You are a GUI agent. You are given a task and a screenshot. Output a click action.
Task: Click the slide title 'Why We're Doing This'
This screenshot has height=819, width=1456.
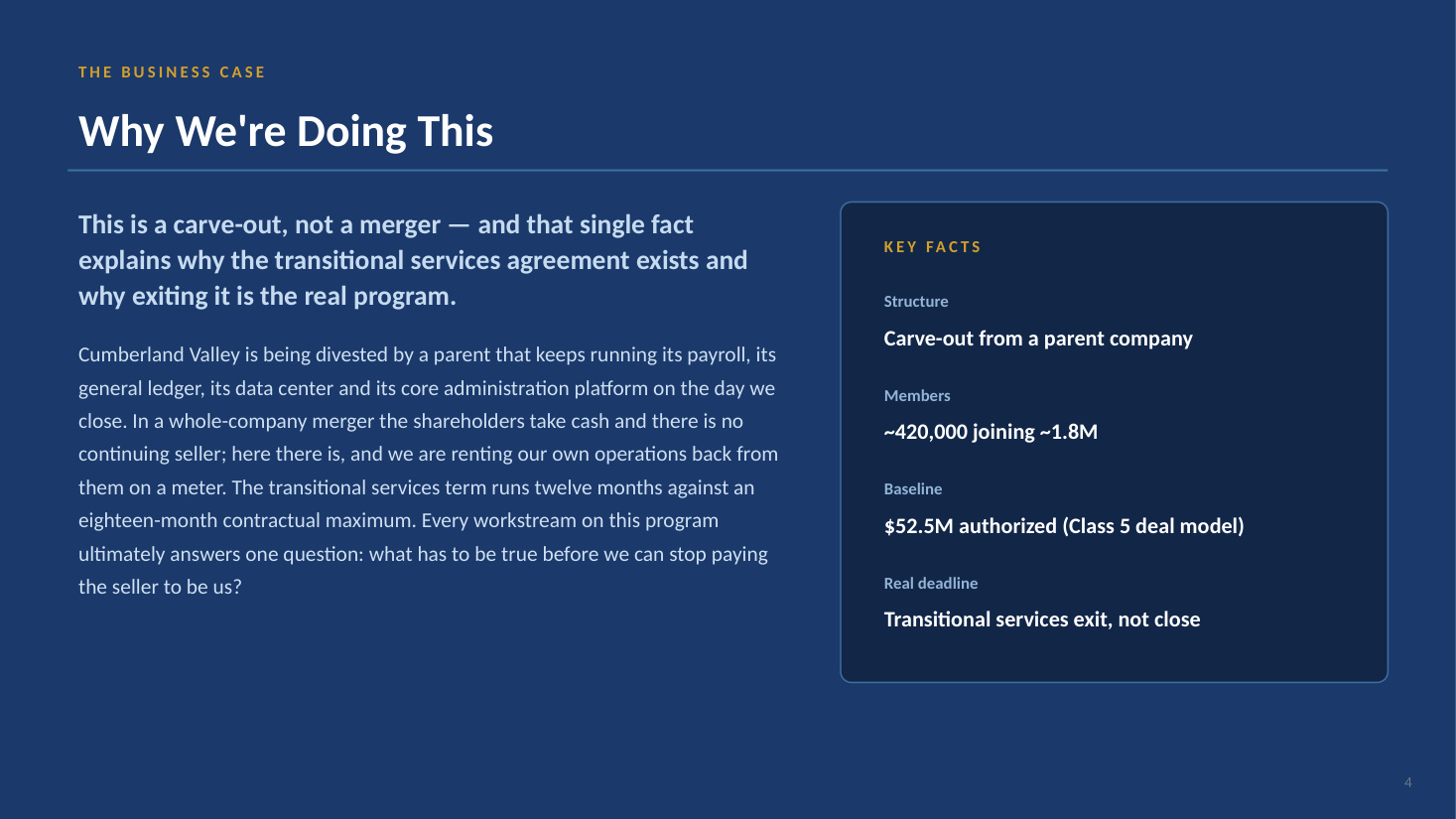(x=286, y=132)
